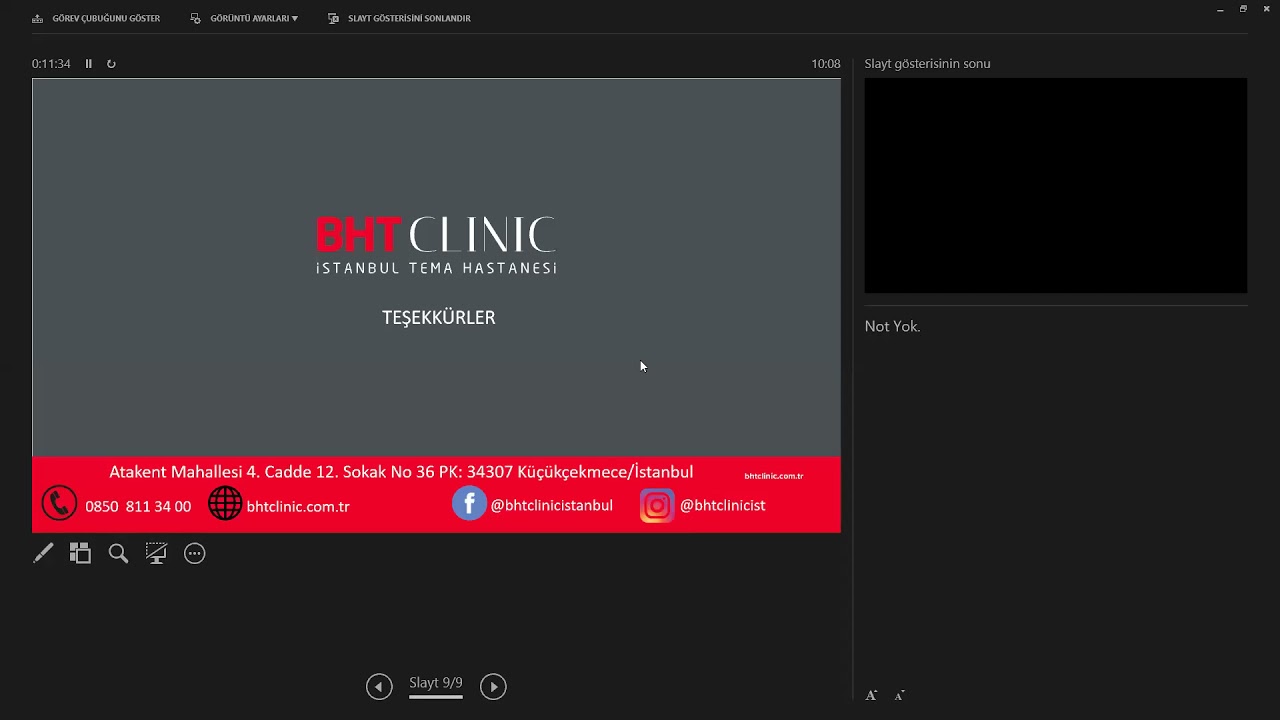Go to the previous slide
Screen dimensions: 1280x720
379,686
